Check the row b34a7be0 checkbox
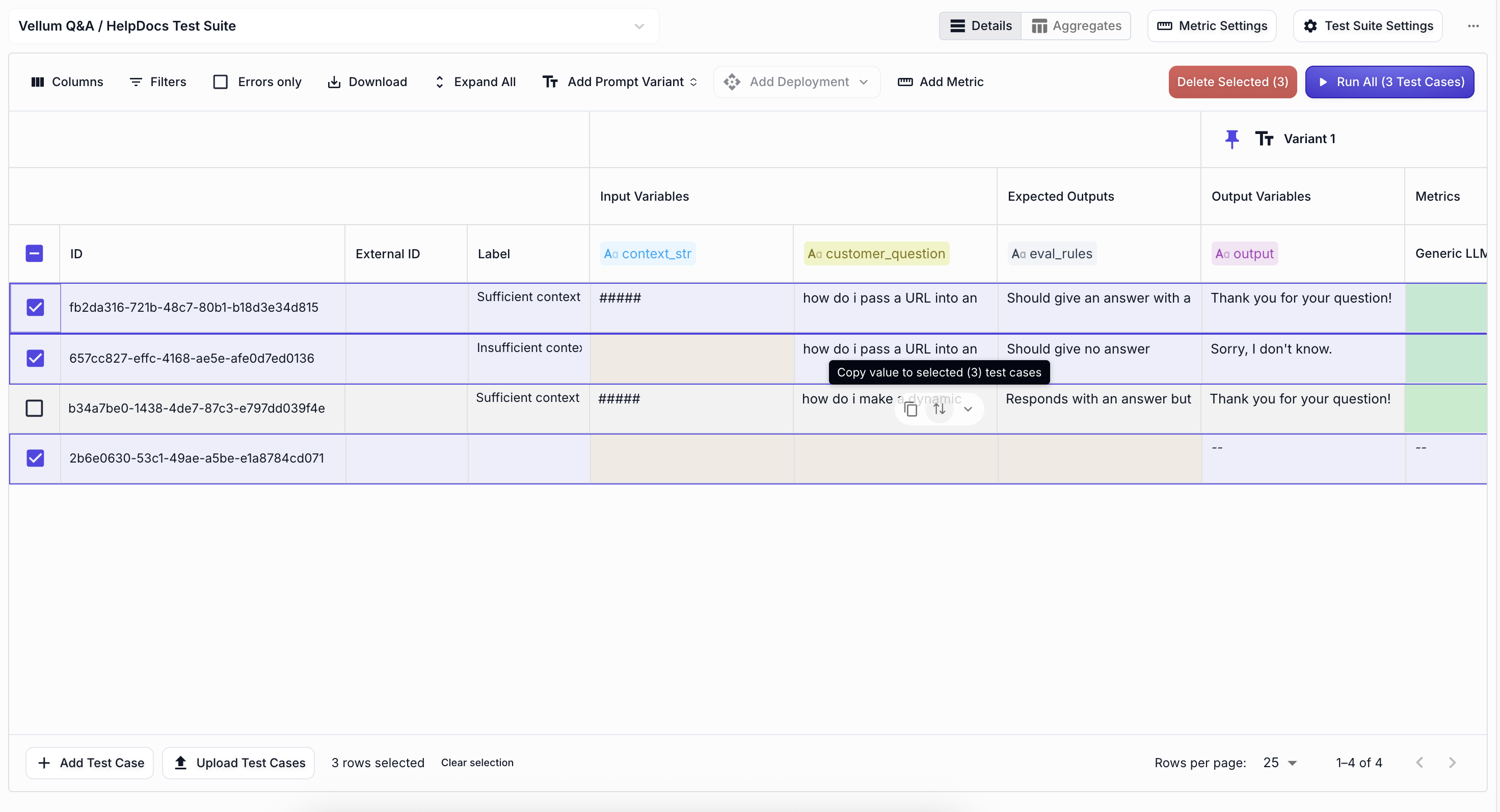The height and width of the screenshot is (812, 1500). tap(34, 408)
